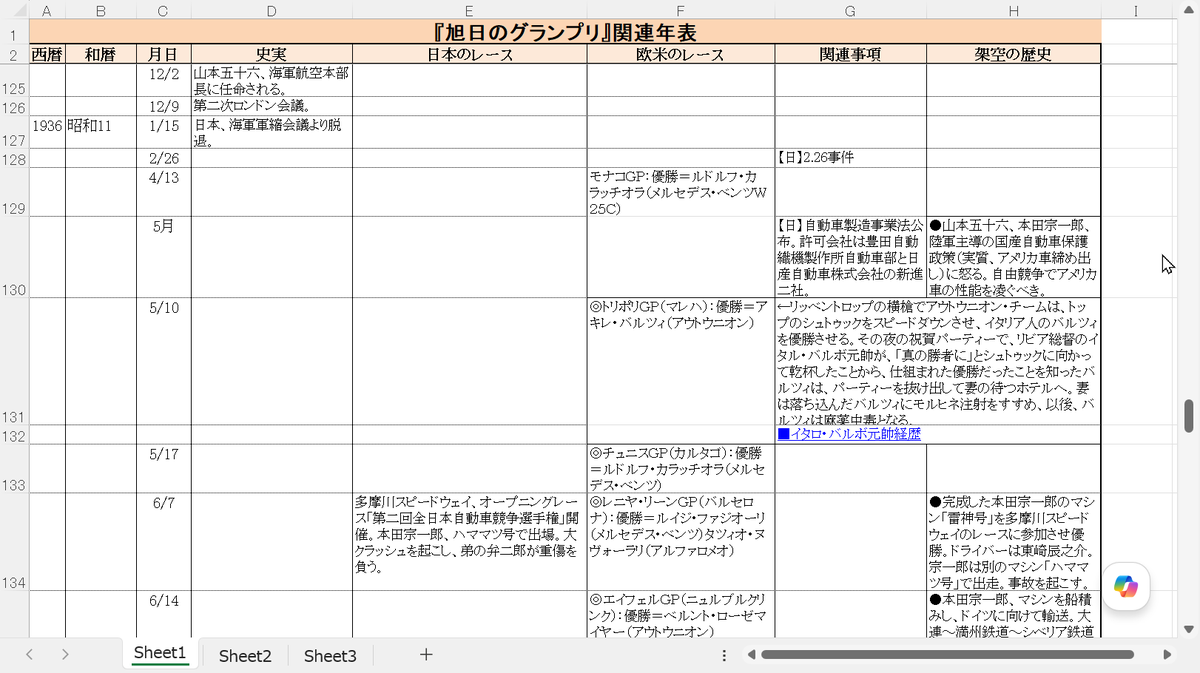This screenshot has height=673, width=1200.
Task: Switch to Sheet1 tab
Action: (x=160, y=654)
